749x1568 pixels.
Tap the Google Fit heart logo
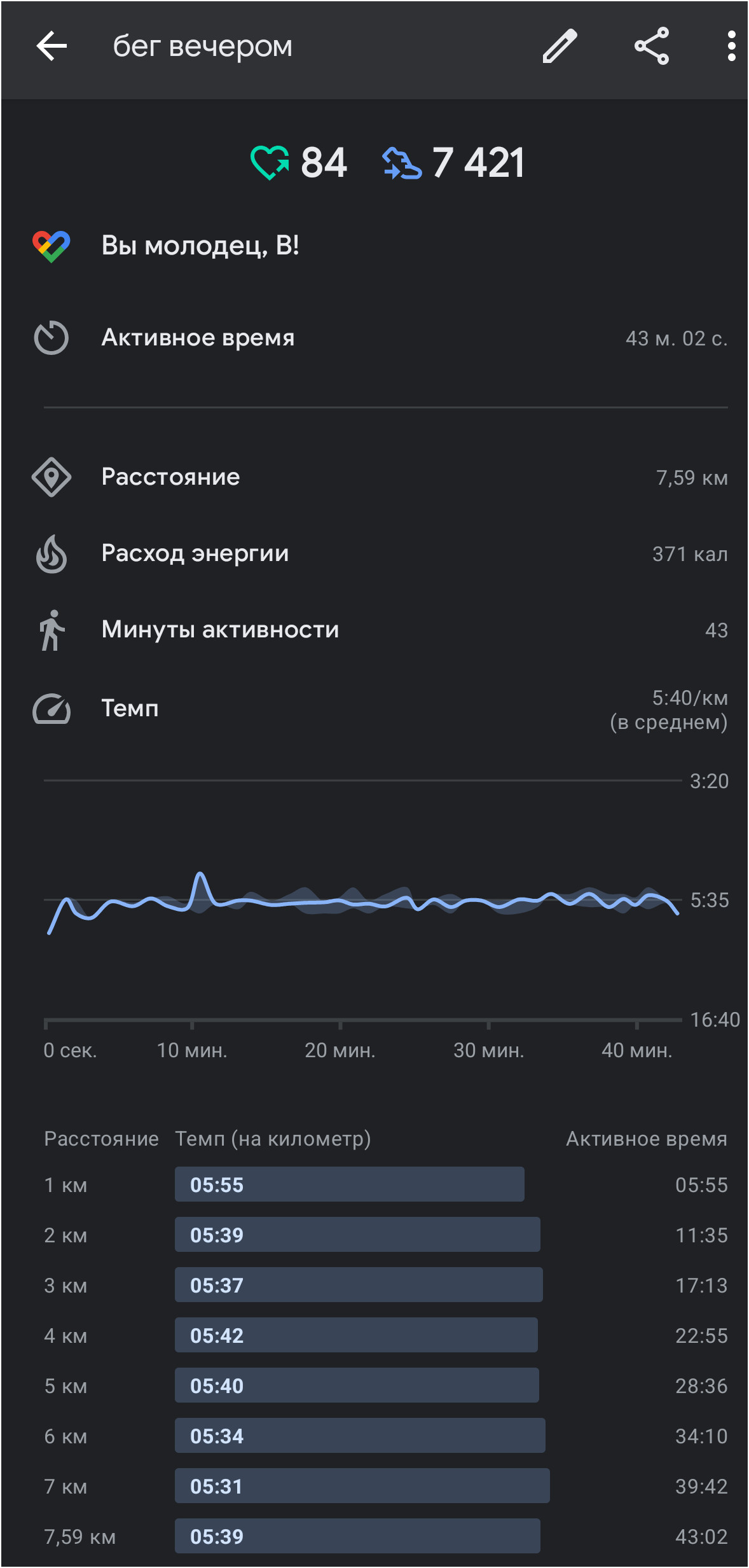pos(52,246)
